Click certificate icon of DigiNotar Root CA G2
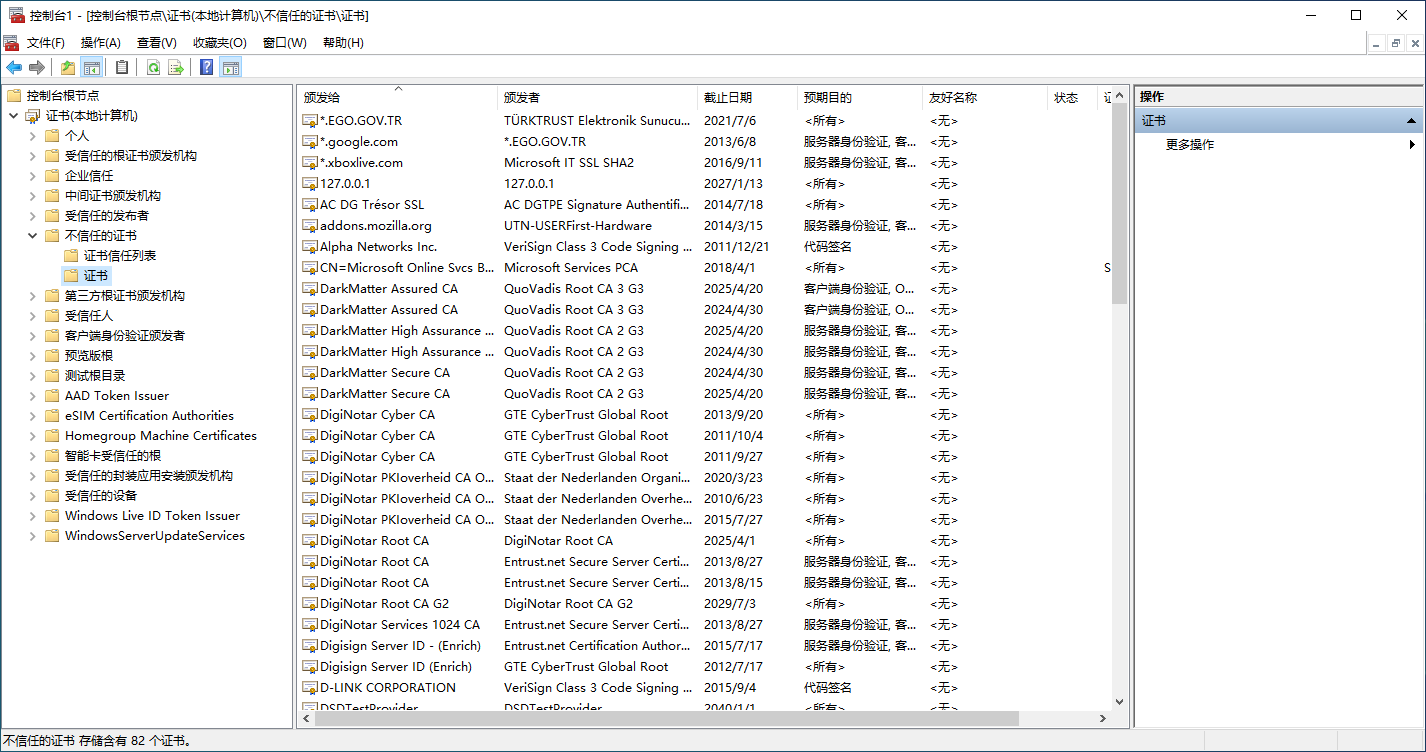Screen dimensions: 1426x752 coord(310,604)
